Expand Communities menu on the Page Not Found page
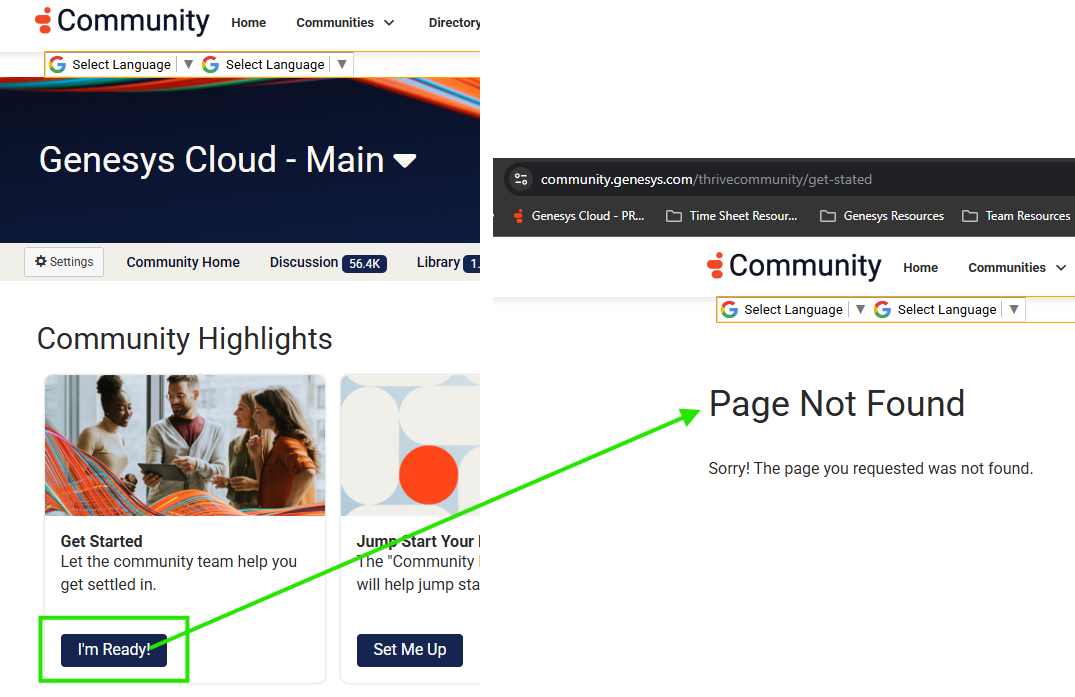The height and width of the screenshot is (697, 1075). pyautogui.click(x=1017, y=267)
